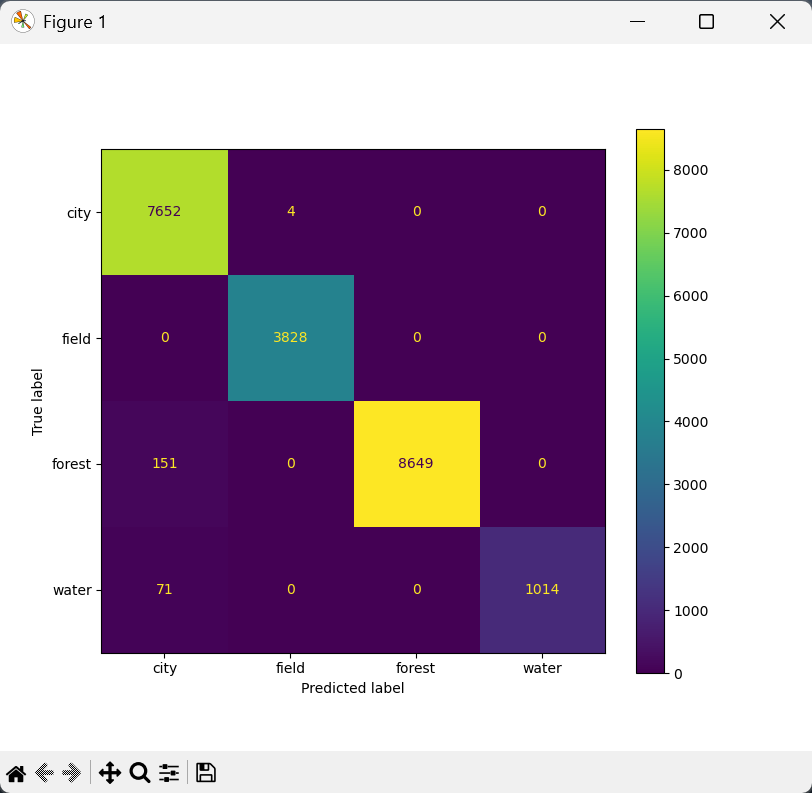This screenshot has width=812, height=793.
Task: Select the Zoom to rectangle magnifier tool
Action: [x=140, y=772]
